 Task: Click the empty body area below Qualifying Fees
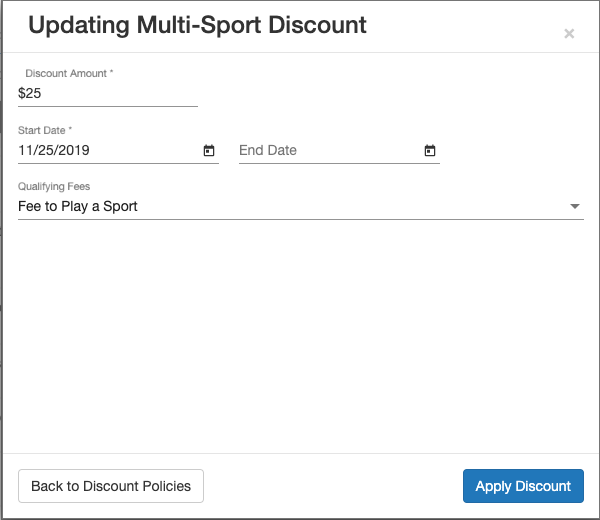click(x=300, y=330)
